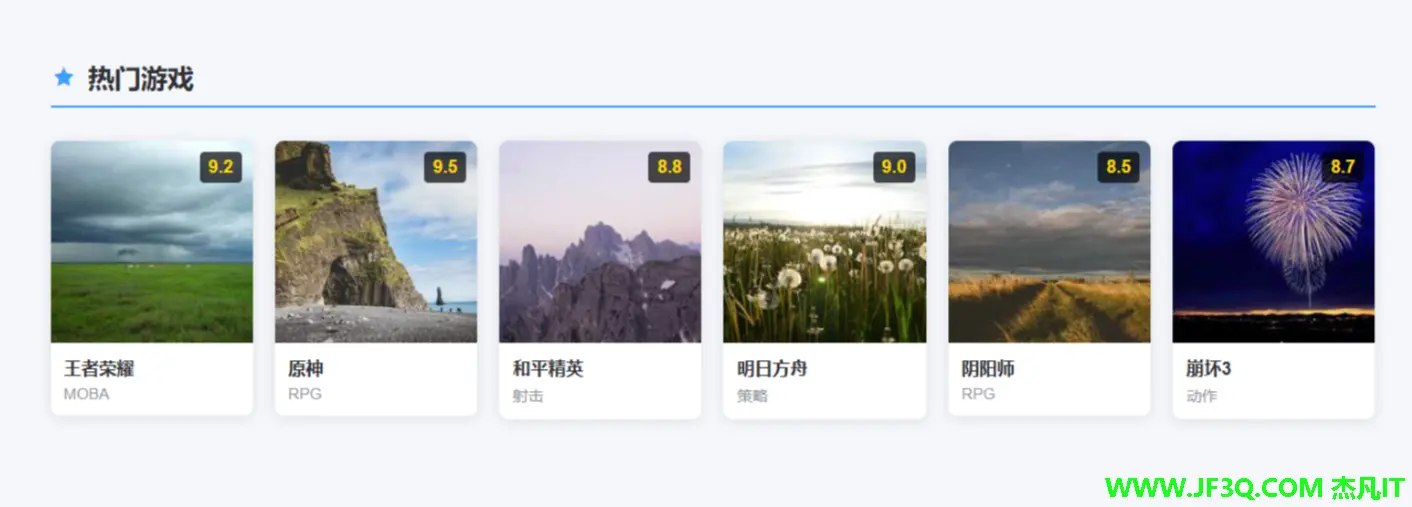The image size is (1412, 507).
Task: Click the 8.7 rating badge
Action: (x=1343, y=167)
